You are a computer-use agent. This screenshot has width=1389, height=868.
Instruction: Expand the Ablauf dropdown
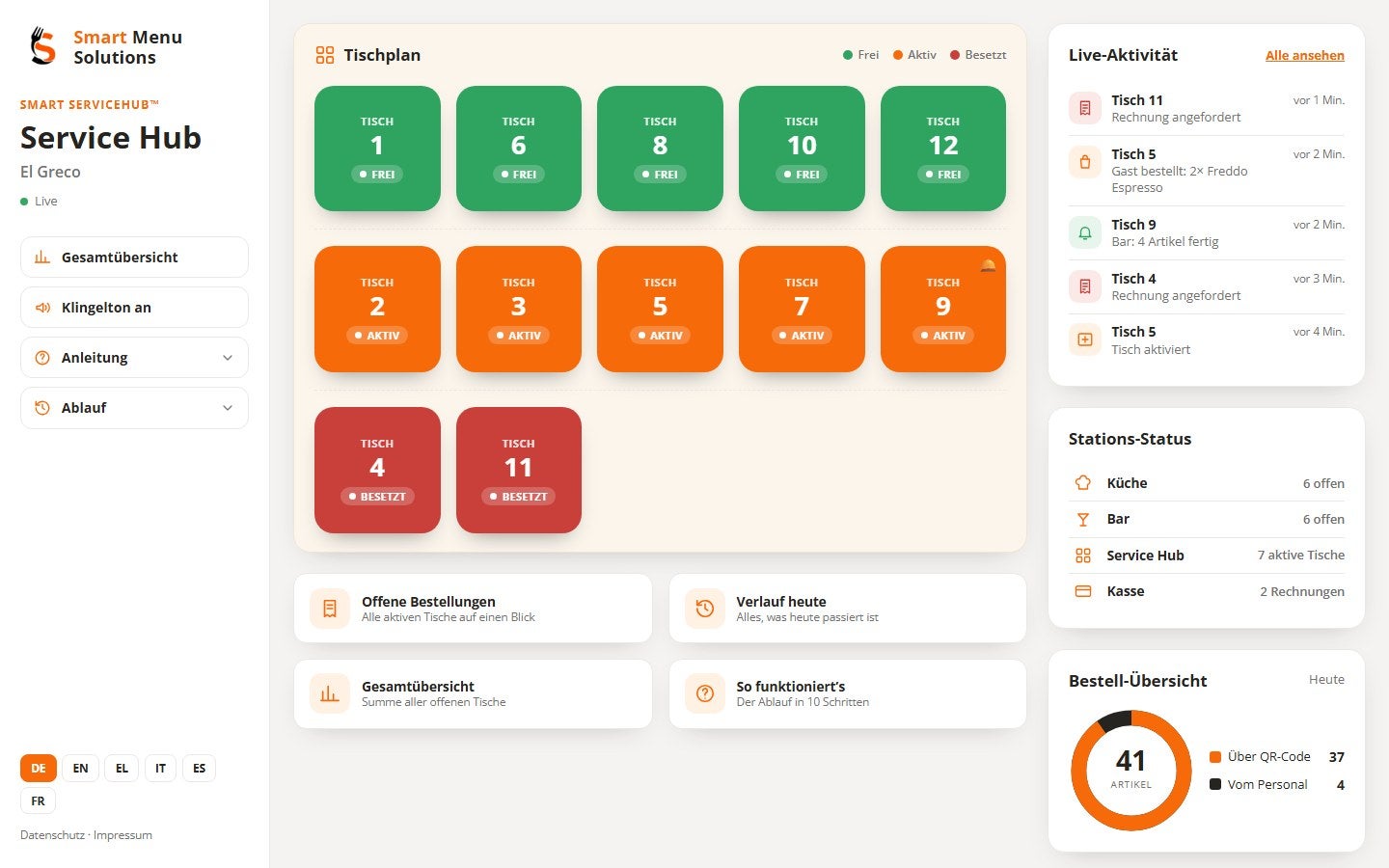pos(134,408)
